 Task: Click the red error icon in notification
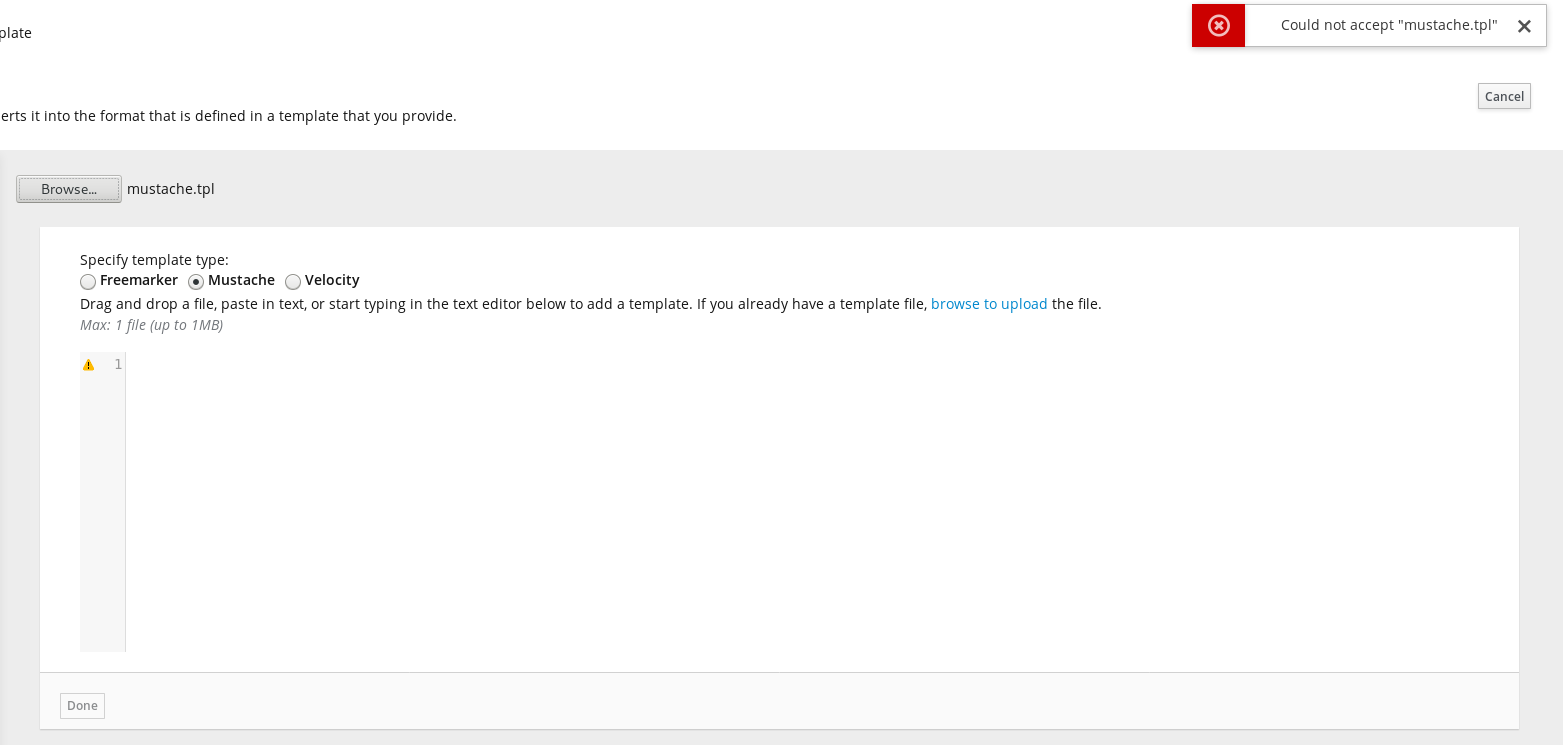tap(1218, 26)
